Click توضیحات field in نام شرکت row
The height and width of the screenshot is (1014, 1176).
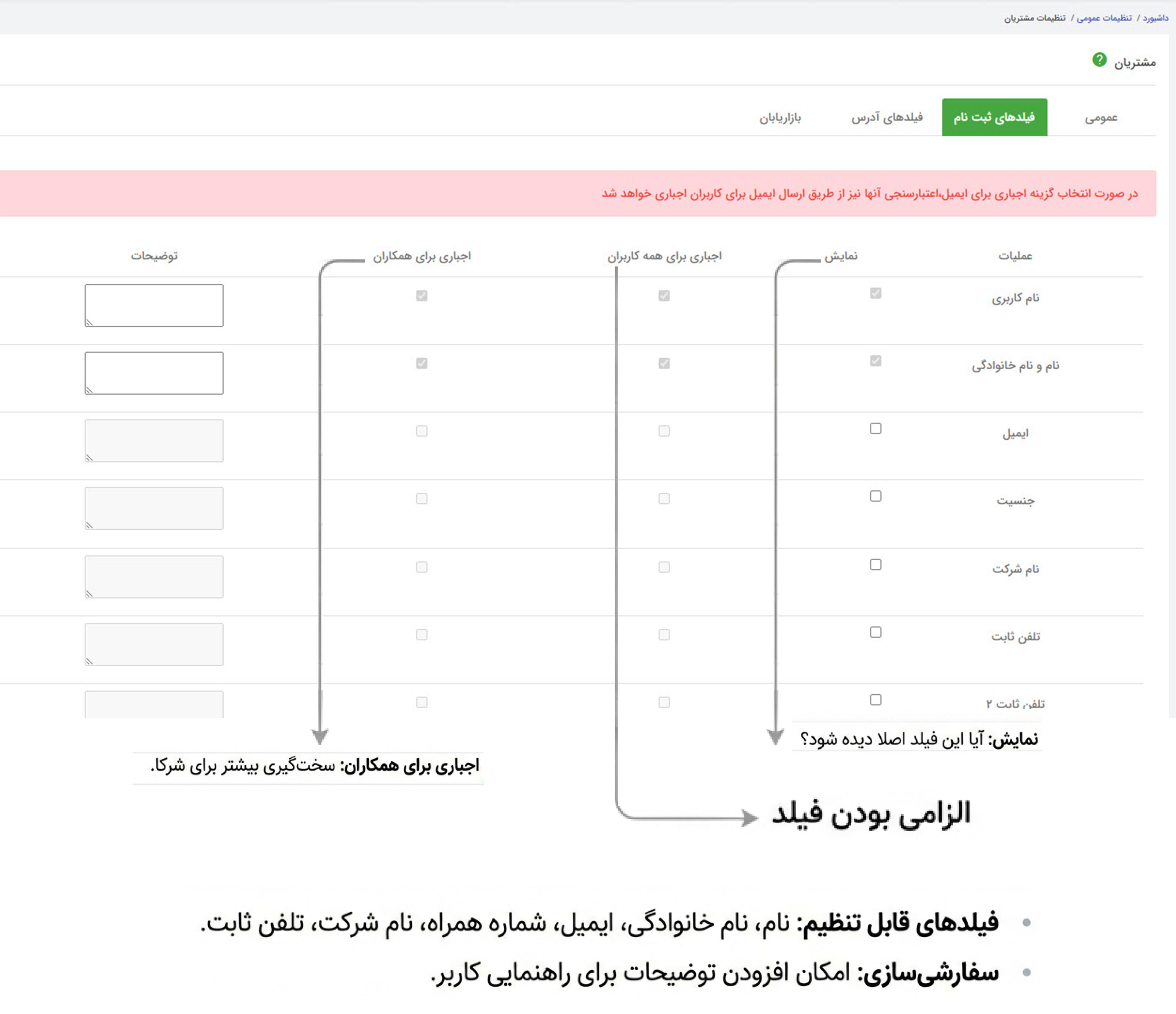154,576
